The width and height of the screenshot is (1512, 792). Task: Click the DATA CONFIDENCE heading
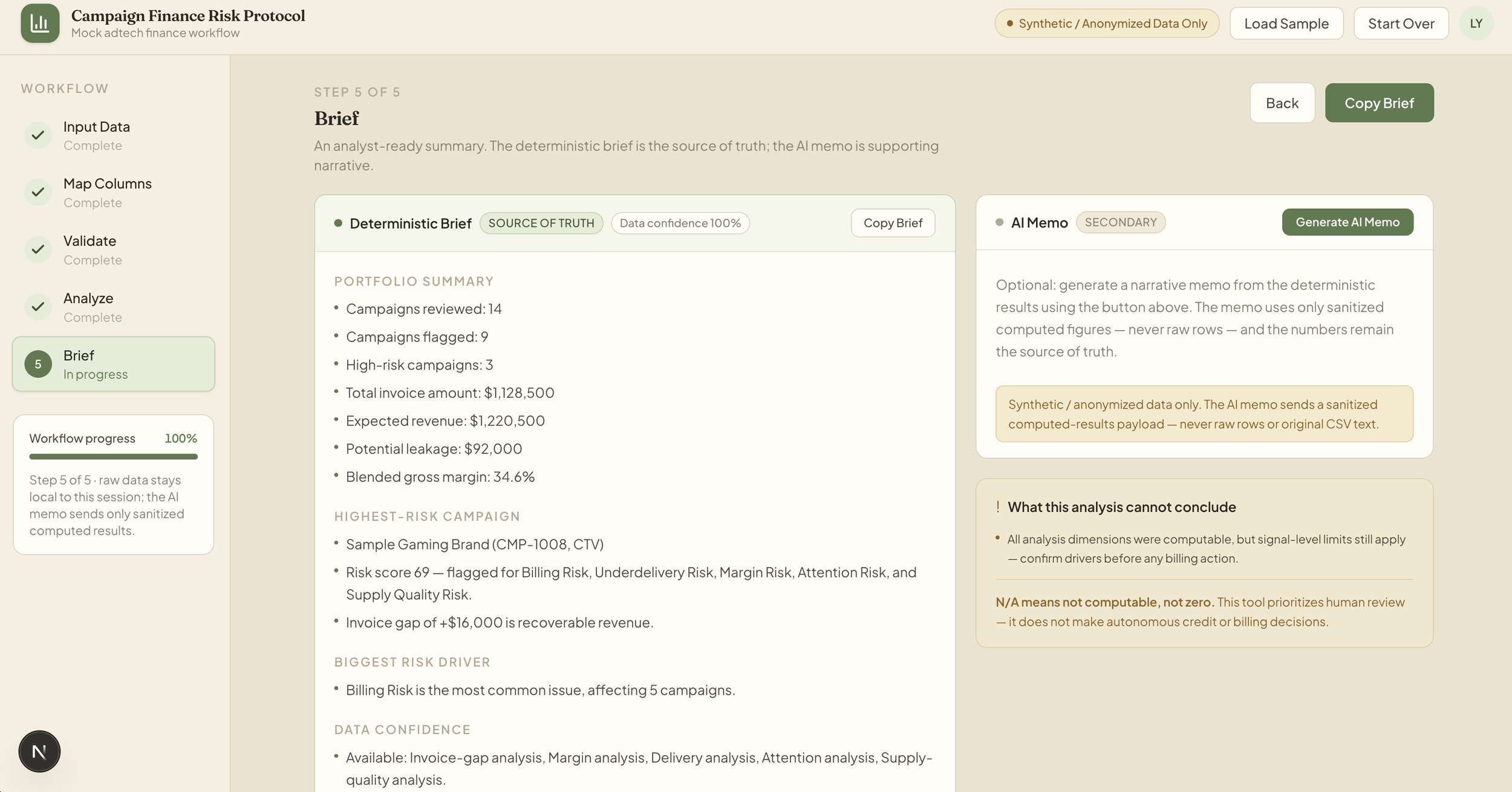click(x=402, y=730)
